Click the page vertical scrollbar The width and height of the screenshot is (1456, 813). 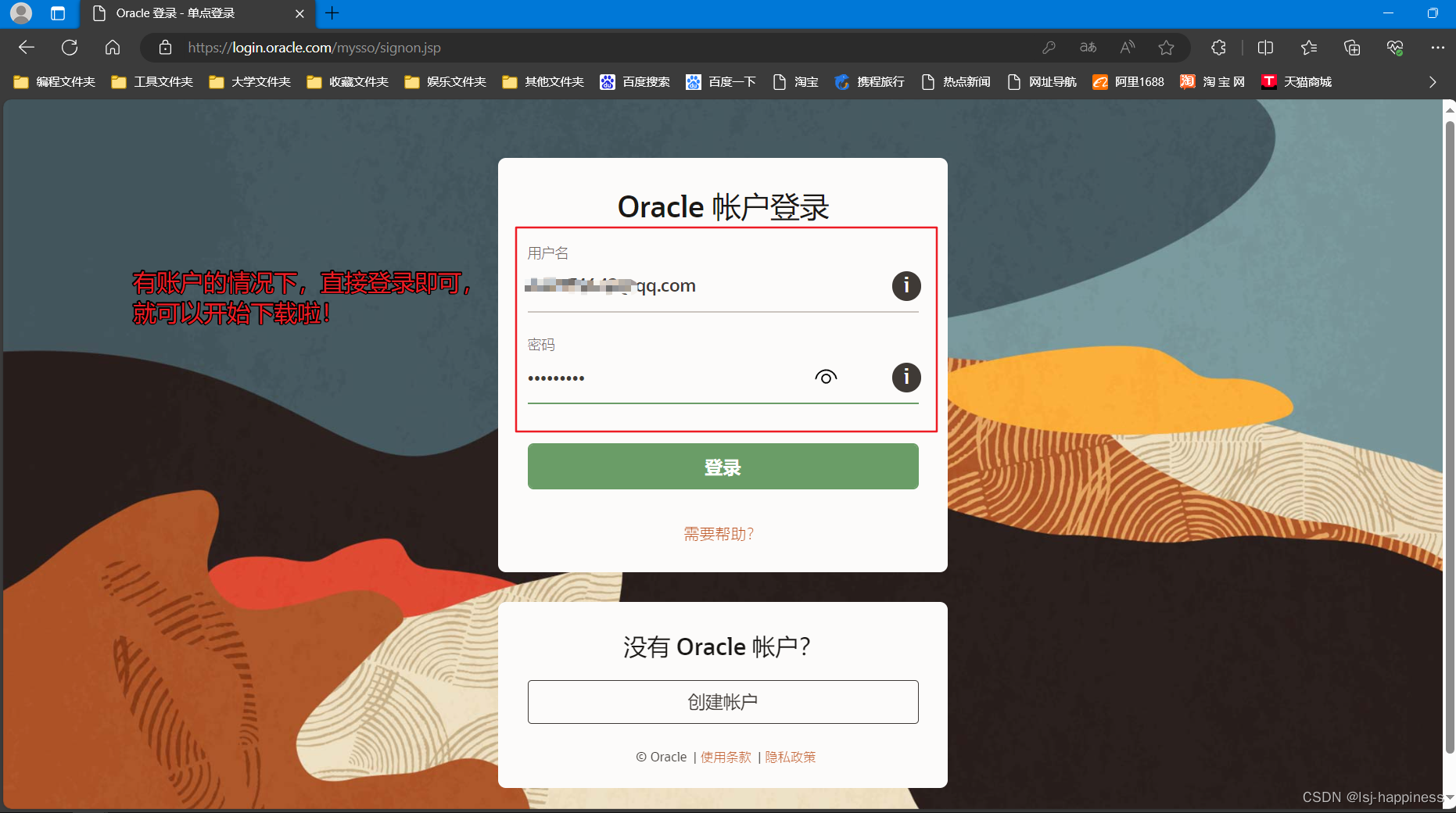pos(1450,438)
